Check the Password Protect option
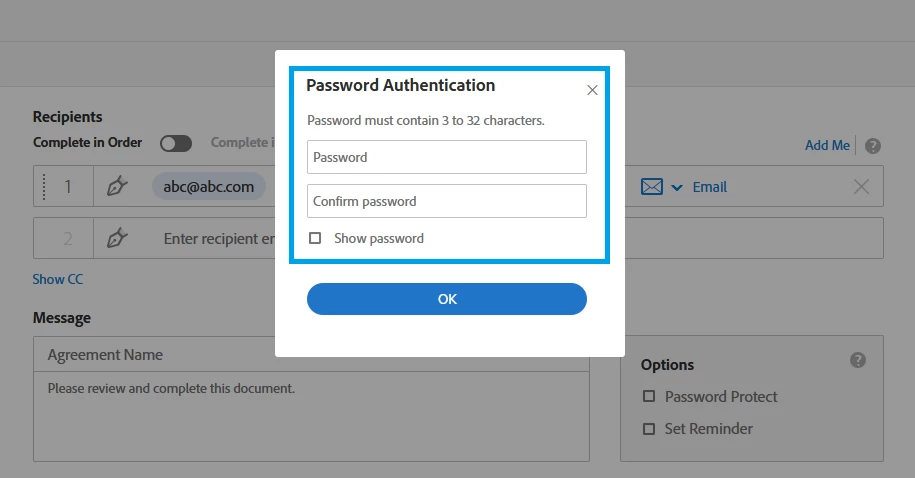The width and height of the screenshot is (915, 478). (649, 396)
